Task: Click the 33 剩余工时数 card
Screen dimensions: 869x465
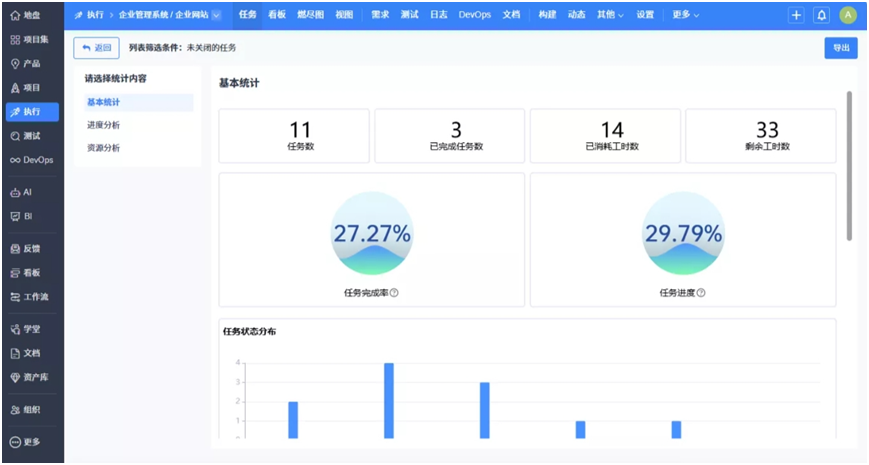Action: [x=761, y=136]
